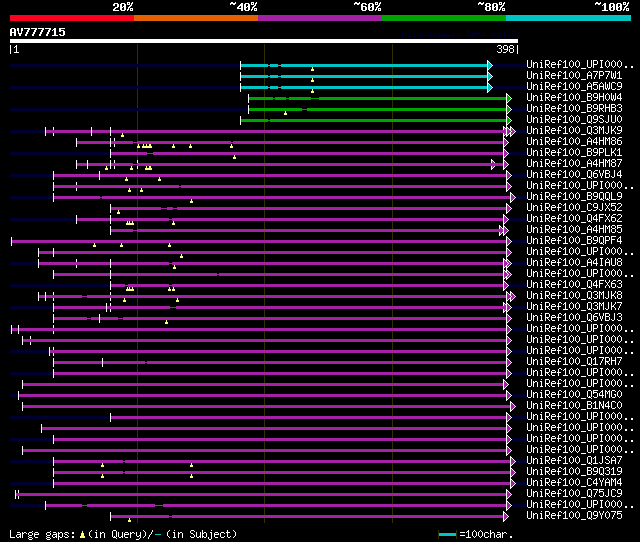Open hit UniRef100_A5AWC9
The image size is (640, 542).
pyautogui.click(x=574, y=87)
